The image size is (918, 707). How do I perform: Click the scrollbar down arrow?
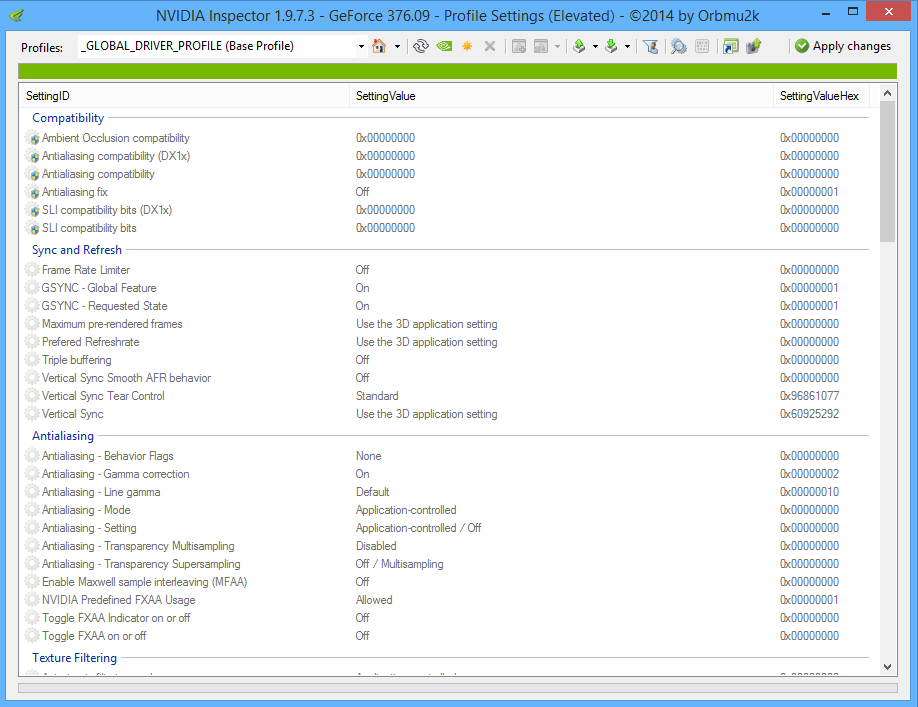888,667
